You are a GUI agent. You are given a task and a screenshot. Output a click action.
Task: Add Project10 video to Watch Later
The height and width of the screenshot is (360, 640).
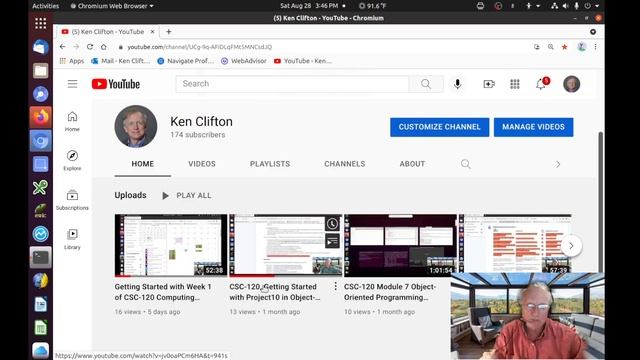(x=332, y=224)
